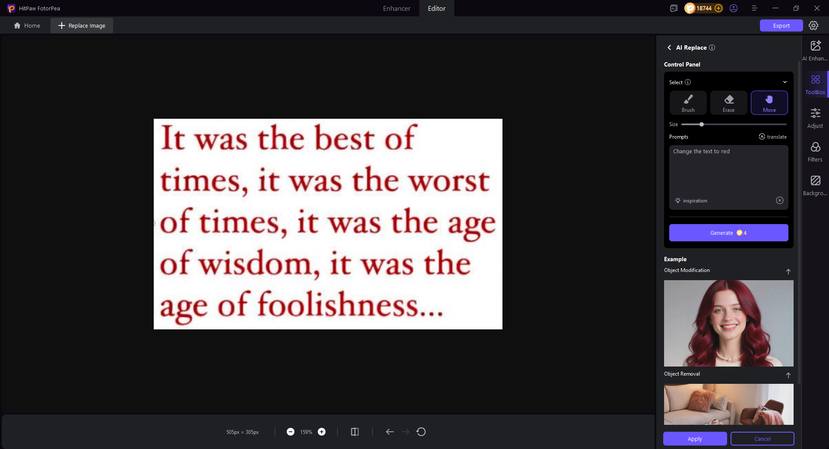Open the Background sidebar tool
Viewport: 829px width, 449px height.
pos(815,185)
